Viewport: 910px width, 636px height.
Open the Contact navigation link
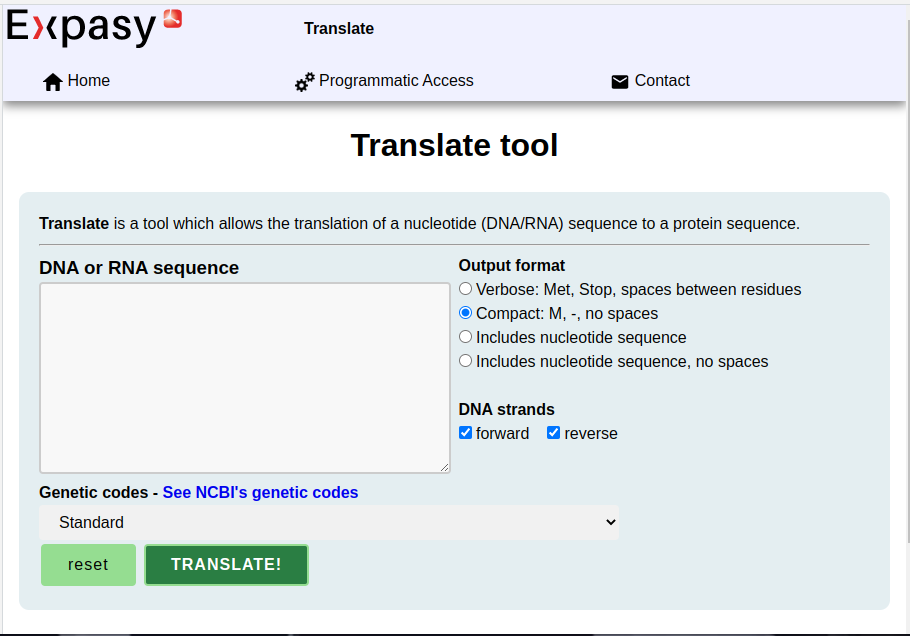662,81
